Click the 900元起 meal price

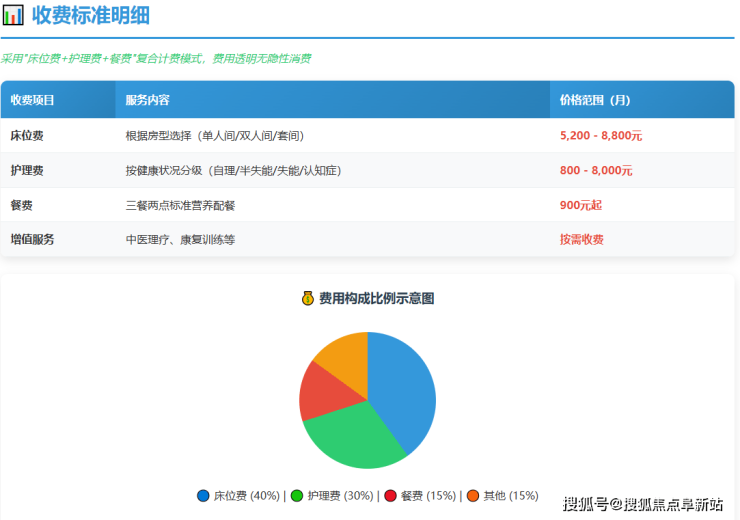coord(581,205)
